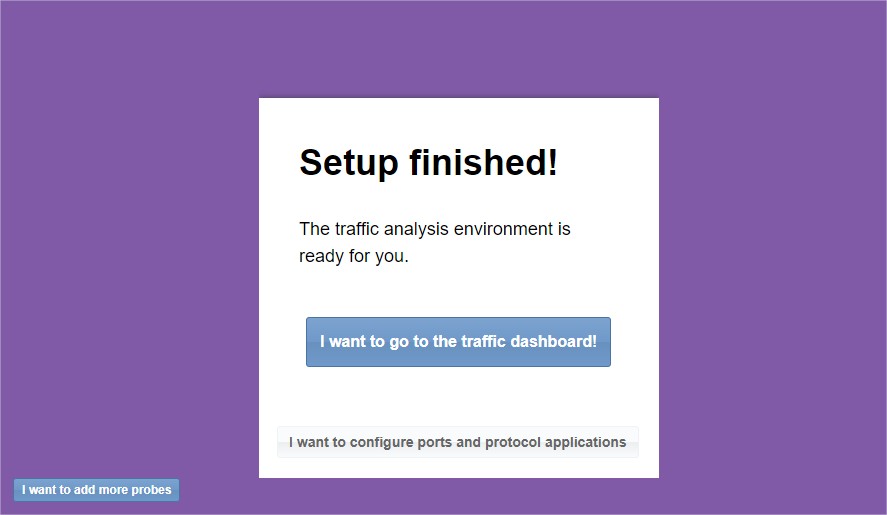Viewport: 887px width, 515px height.
Task: Click the word "finished!" in the heading
Action: (483, 162)
